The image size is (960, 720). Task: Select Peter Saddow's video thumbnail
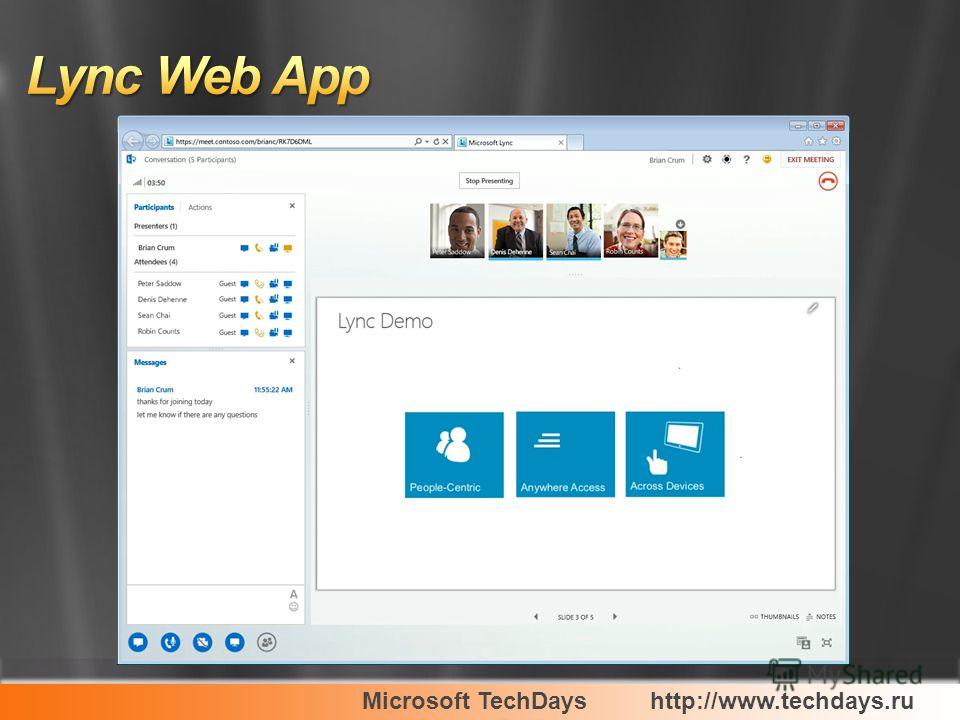point(457,231)
